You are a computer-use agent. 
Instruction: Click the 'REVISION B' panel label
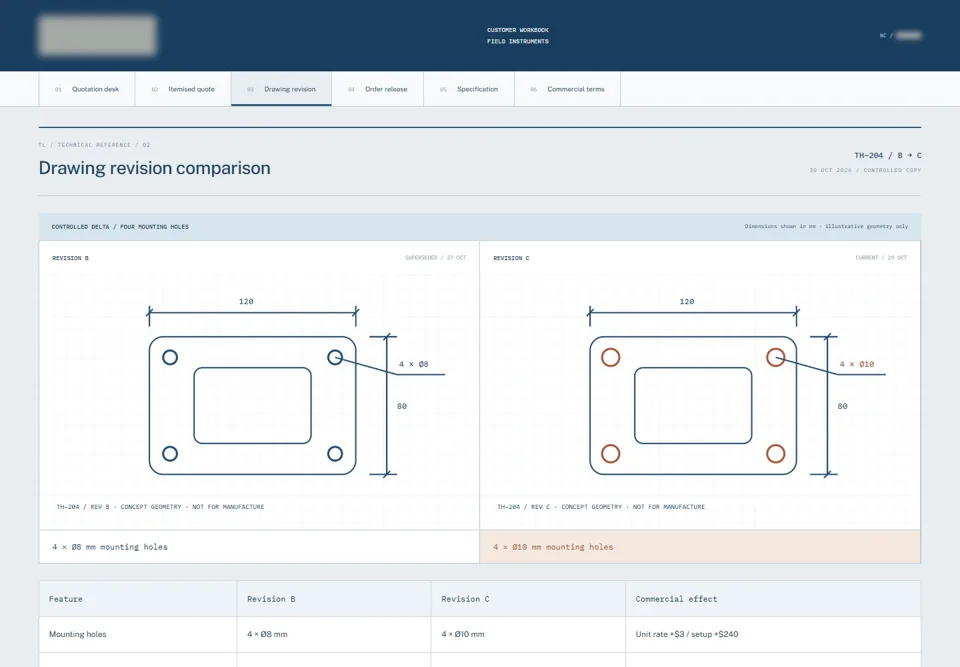[x=70, y=258]
